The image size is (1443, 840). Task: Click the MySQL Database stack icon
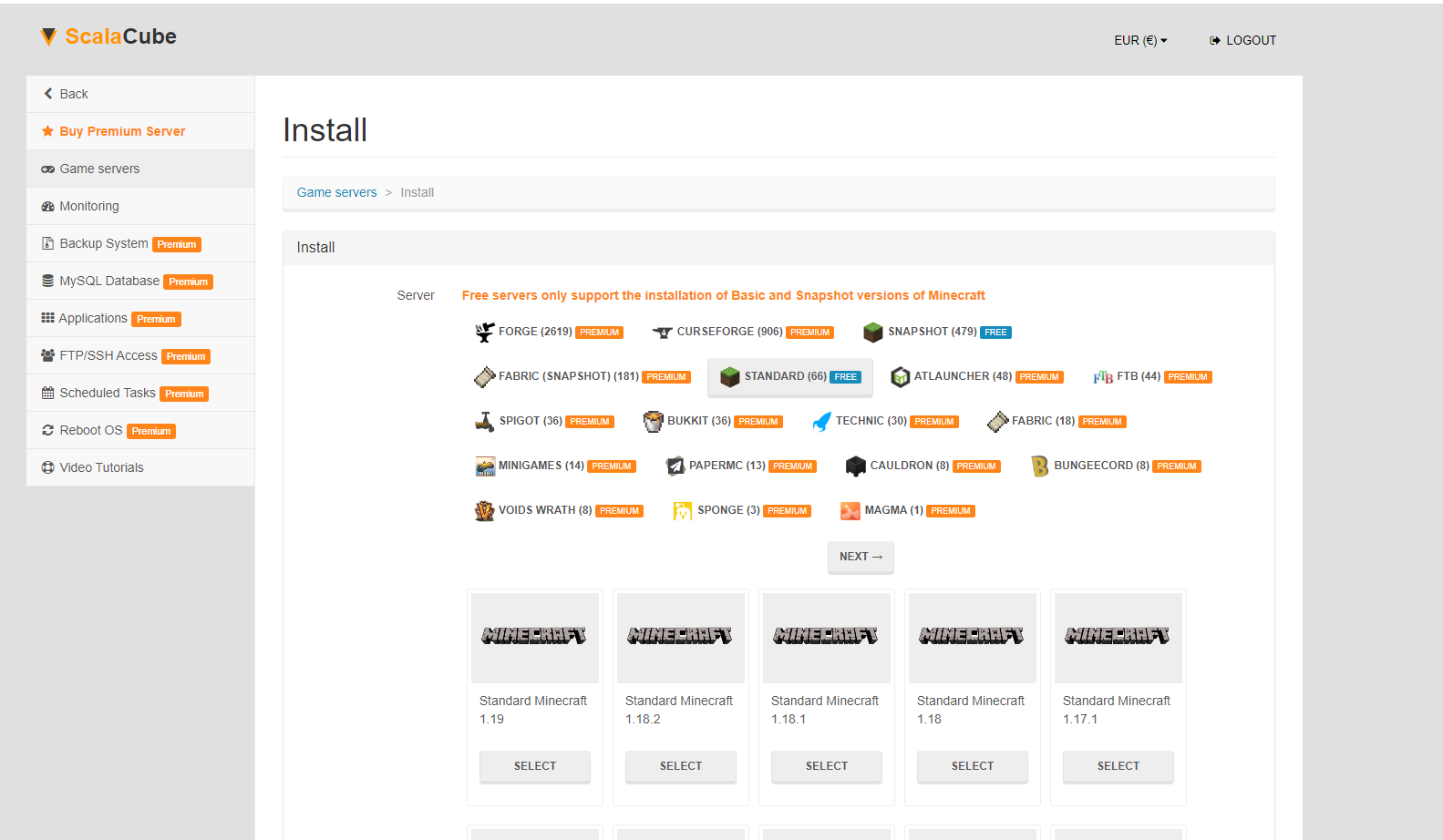pos(48,281)
